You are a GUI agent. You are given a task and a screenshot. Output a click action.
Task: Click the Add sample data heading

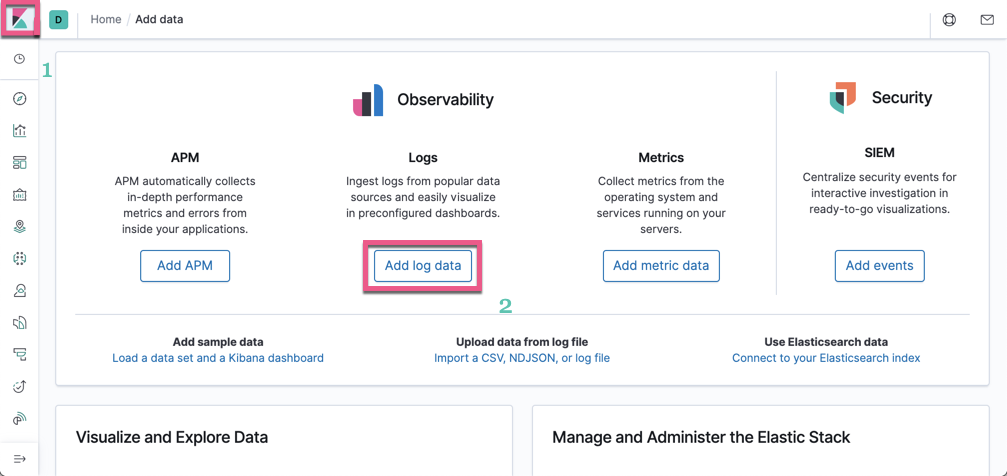coord(218,342)
